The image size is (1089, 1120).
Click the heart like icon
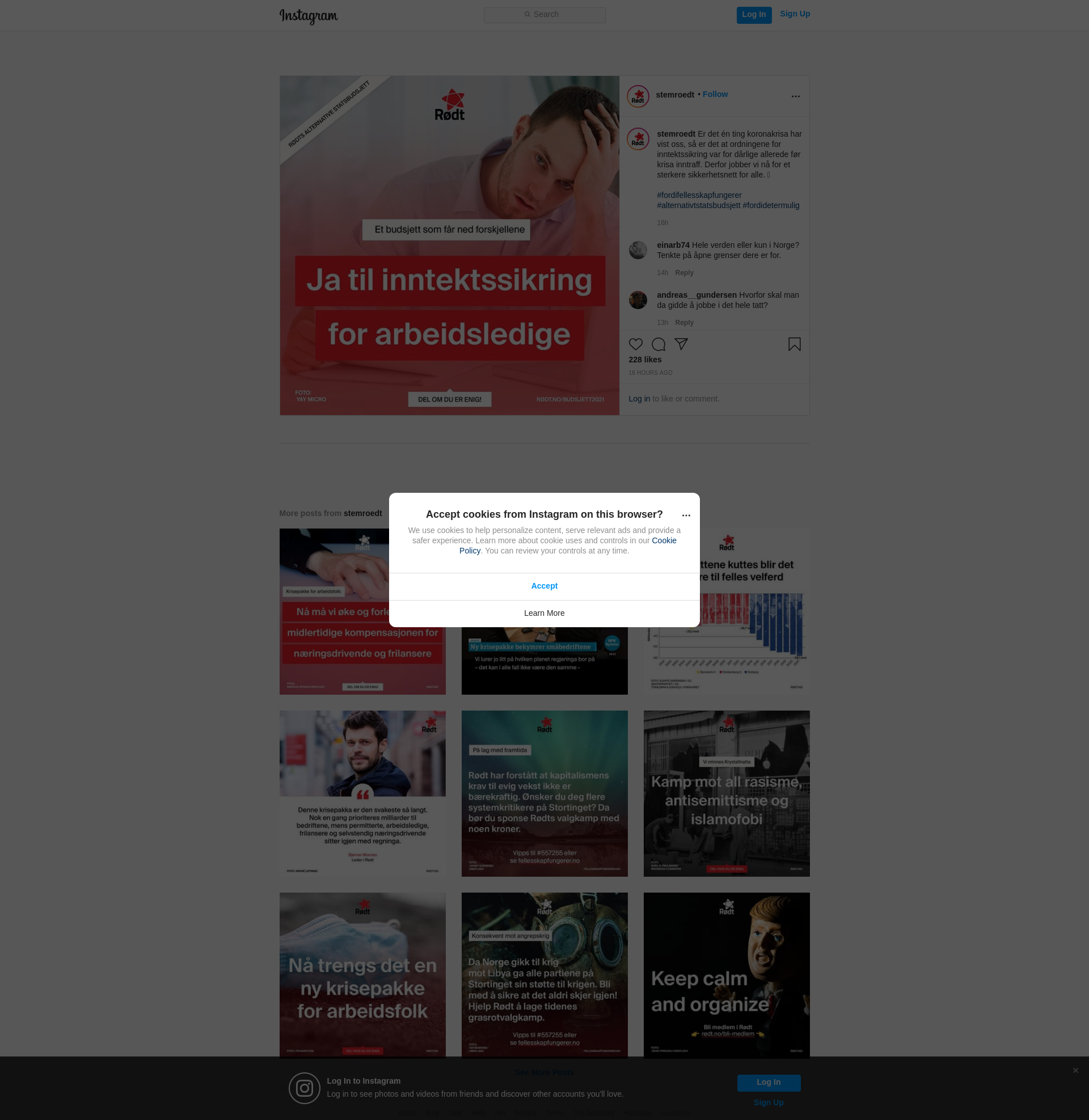coord(635,344)
